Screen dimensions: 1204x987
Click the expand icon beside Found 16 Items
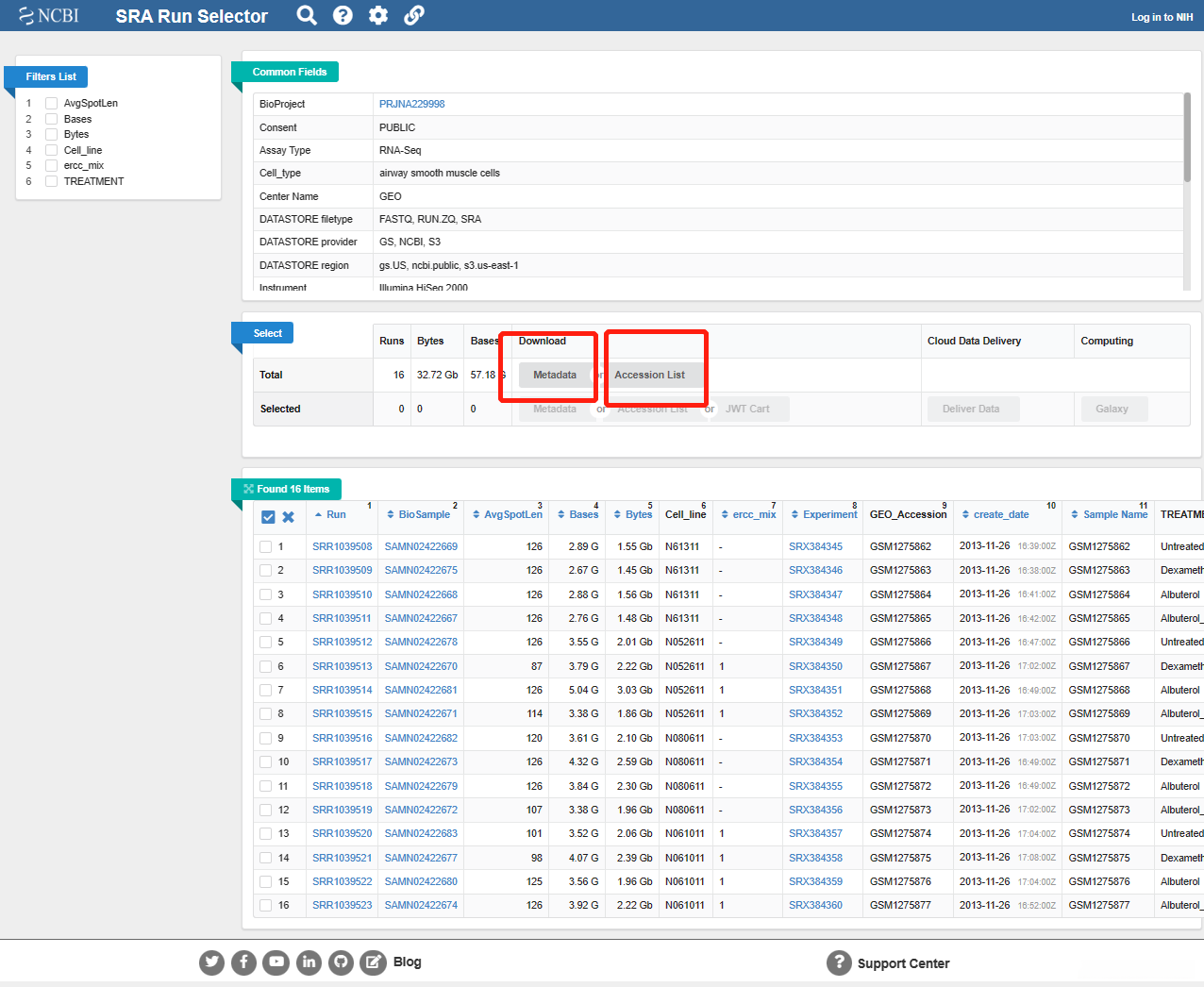pos(248,489)
